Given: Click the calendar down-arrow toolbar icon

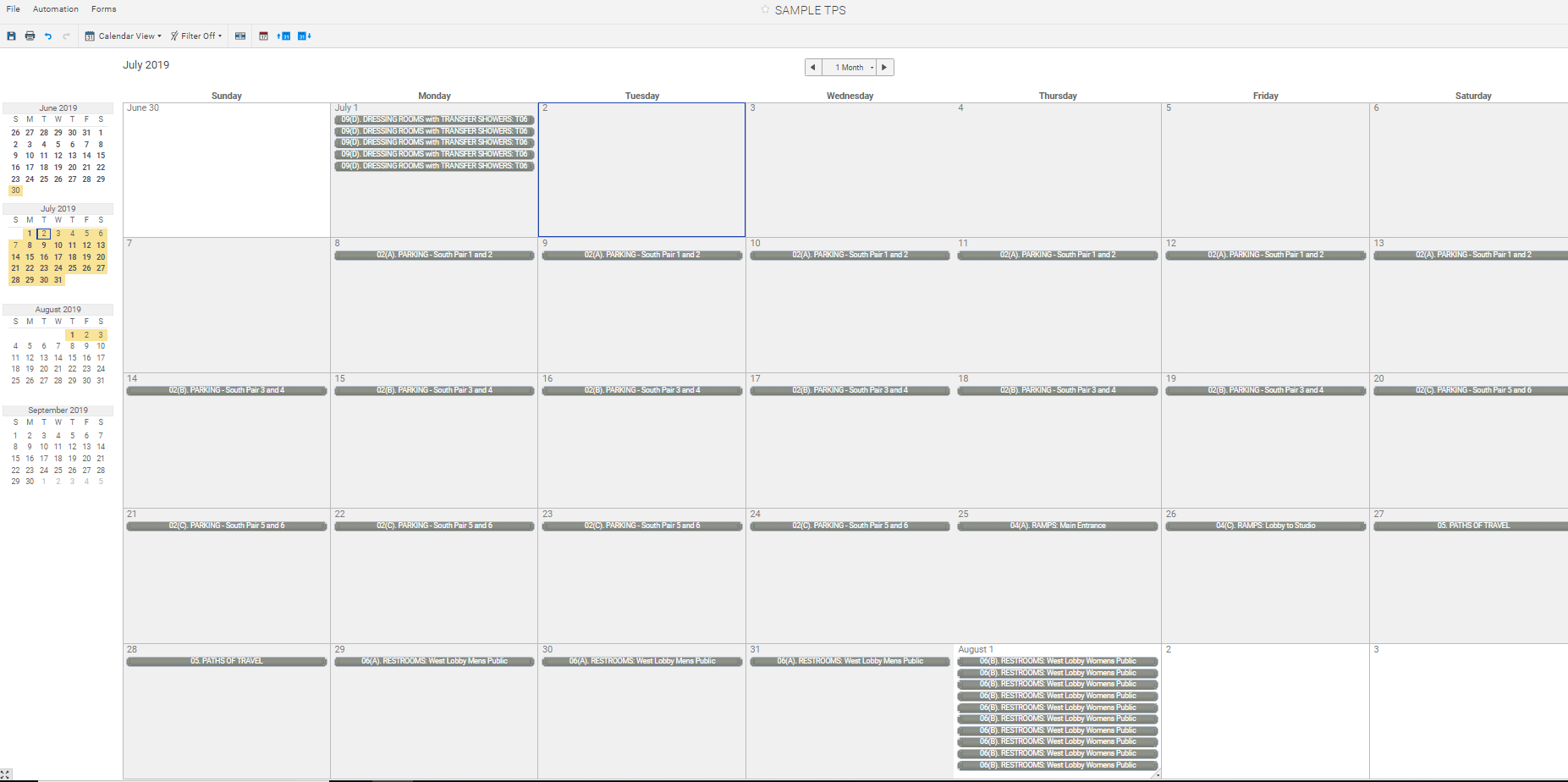Looking at the screenshot, I should pyautogui.click(x=305, y=36).
